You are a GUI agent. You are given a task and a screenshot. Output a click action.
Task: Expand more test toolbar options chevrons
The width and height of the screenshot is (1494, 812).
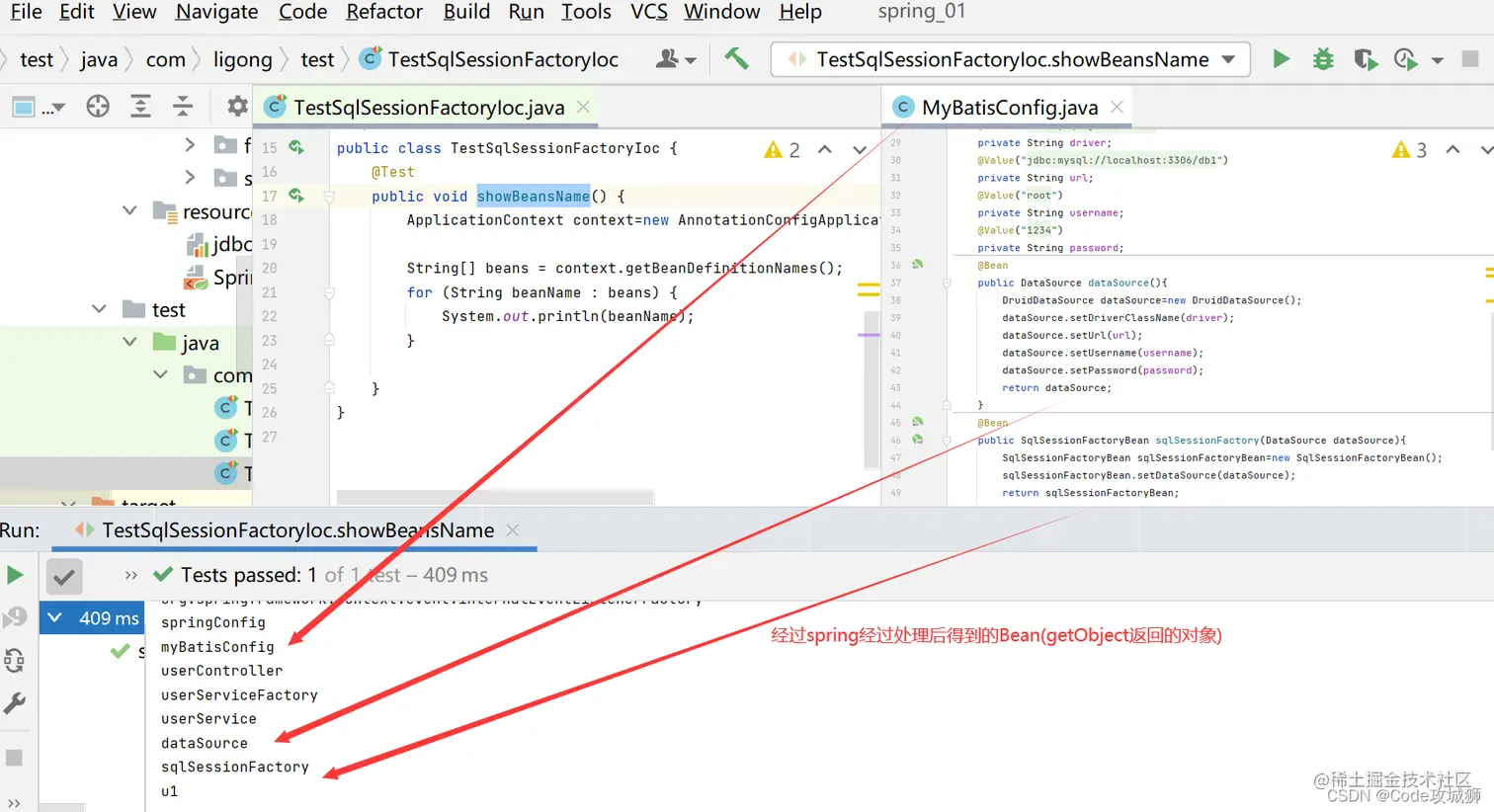click(130, 575)
